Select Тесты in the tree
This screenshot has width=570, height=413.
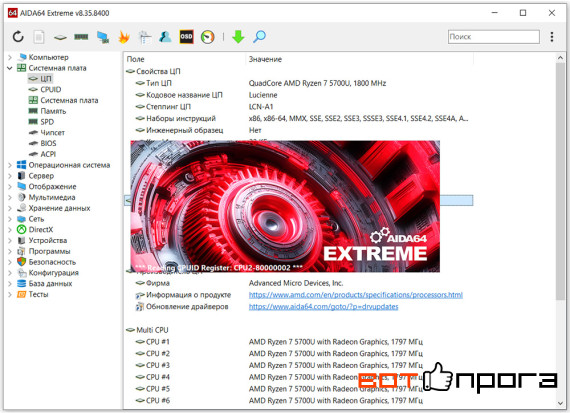coord(32,294)
